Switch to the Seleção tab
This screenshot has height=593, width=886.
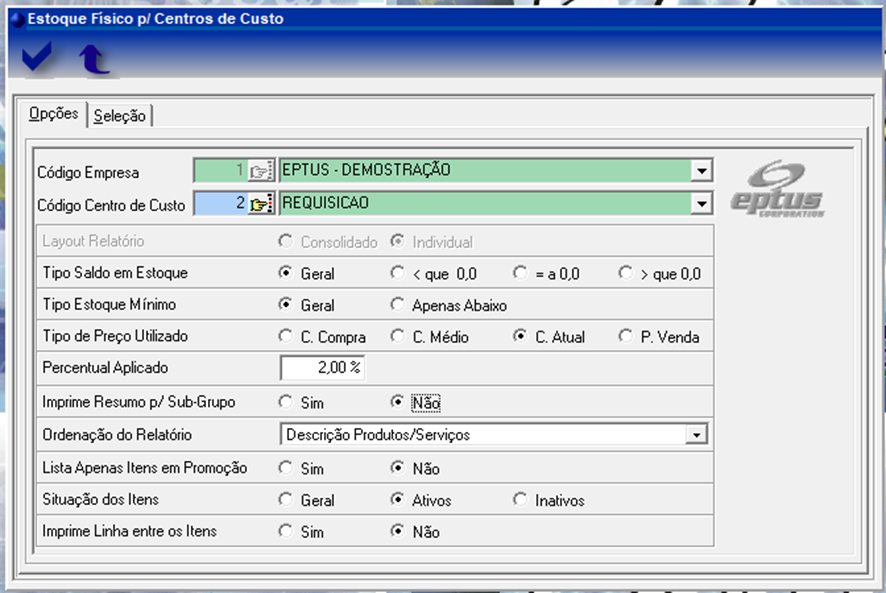point(120,116)
